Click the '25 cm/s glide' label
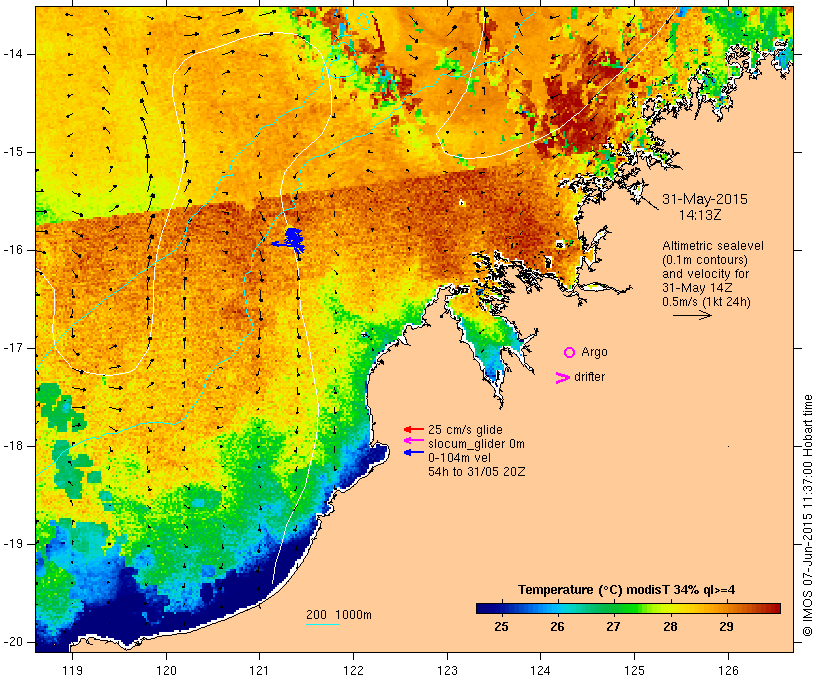820x680 pixels. click(465, 430)
